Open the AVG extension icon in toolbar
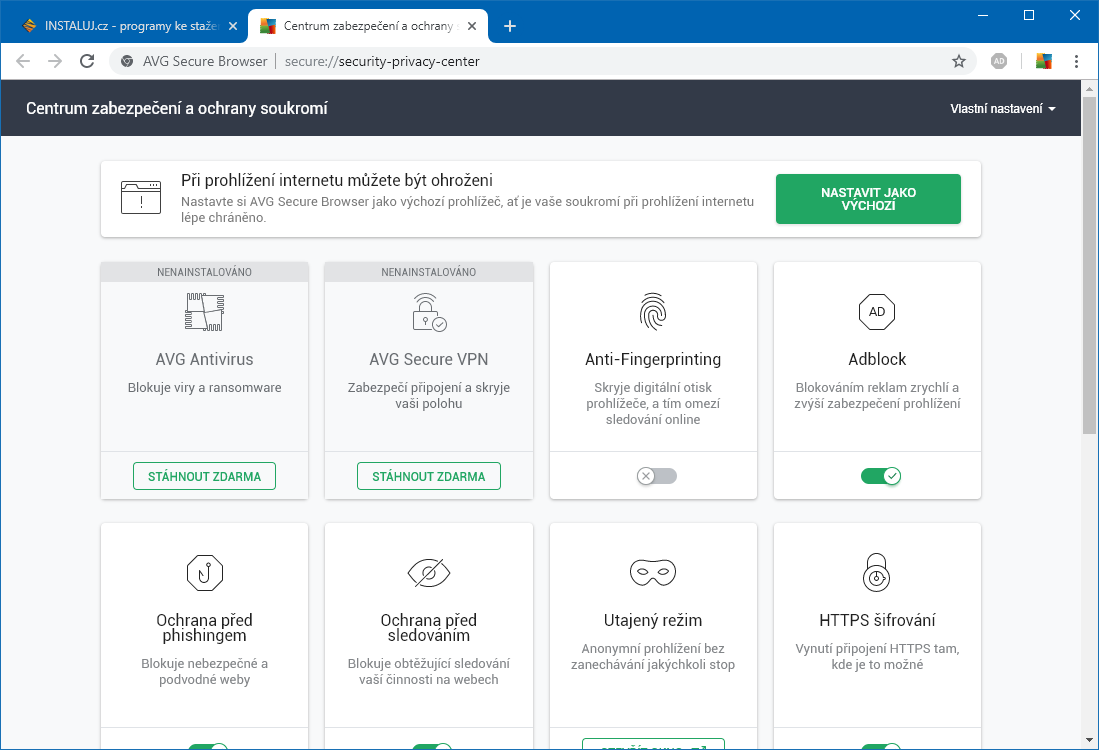 [x=1043, y=61]
